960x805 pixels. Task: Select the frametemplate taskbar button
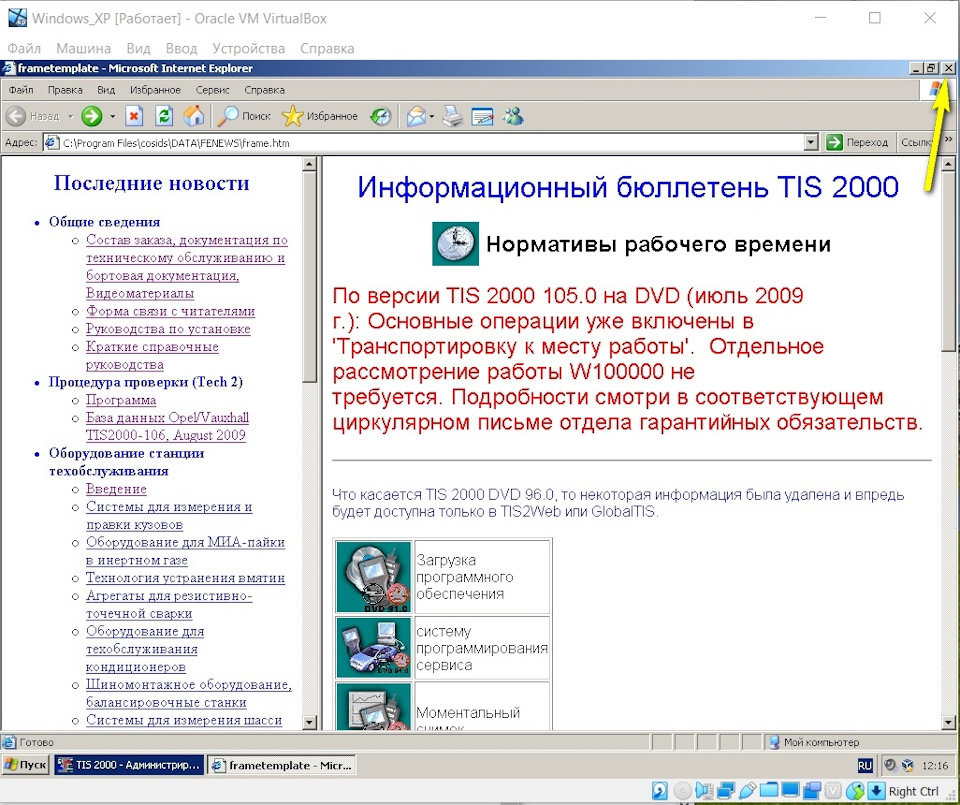point(282,765)
